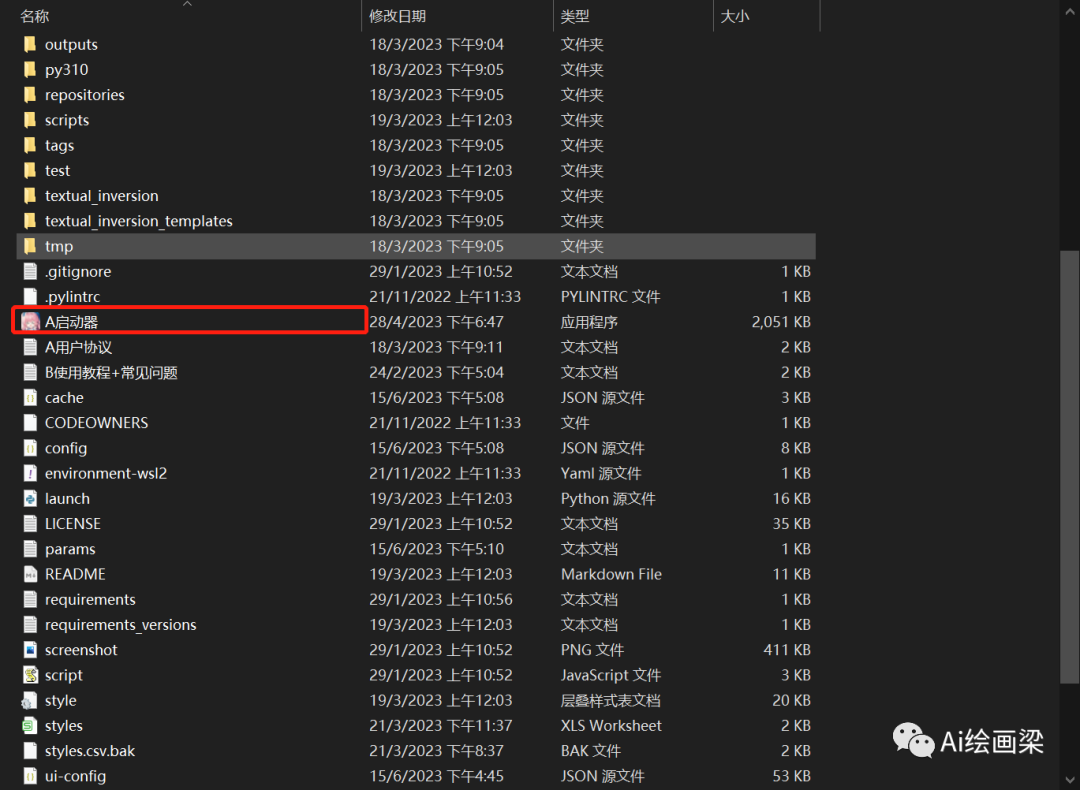Click the 411 KB size cell
1080x790 pixels.
(787, 650)
